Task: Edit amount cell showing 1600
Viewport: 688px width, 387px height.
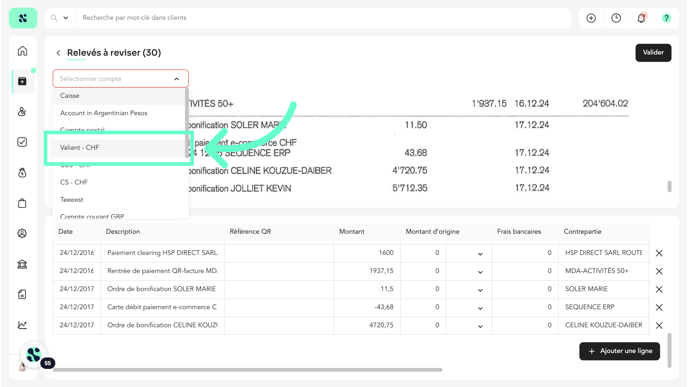Action: 367,253
